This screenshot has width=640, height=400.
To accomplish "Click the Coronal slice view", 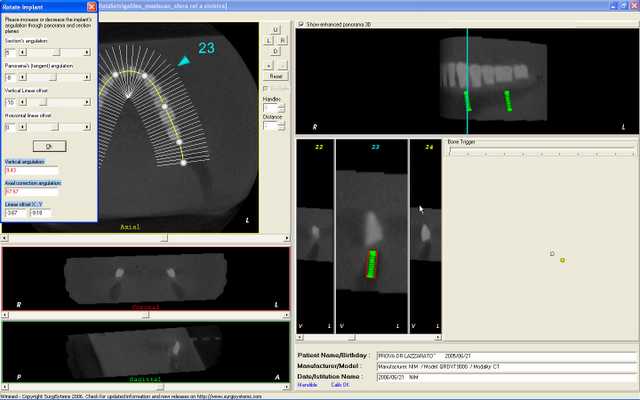I will [x=146, y=279].
